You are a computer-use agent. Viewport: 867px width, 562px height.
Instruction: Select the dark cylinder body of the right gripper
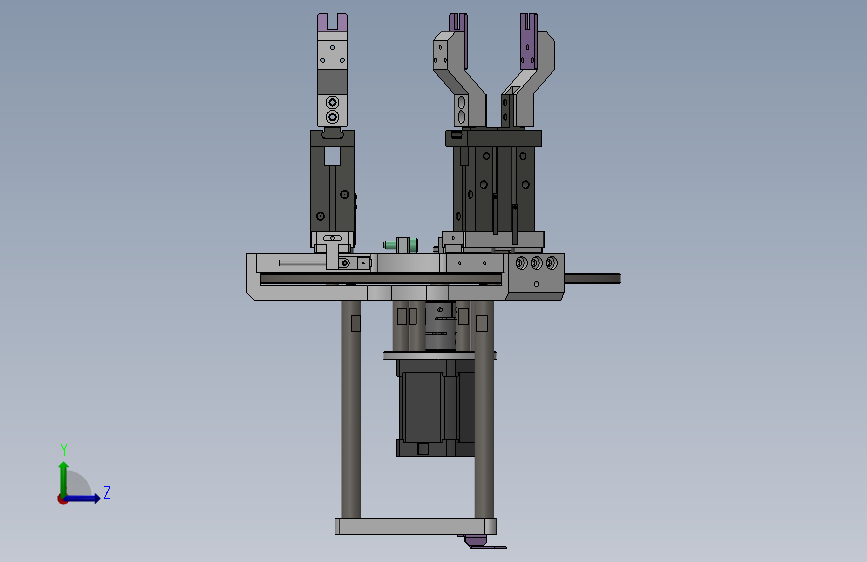click(x=494, y=188)
